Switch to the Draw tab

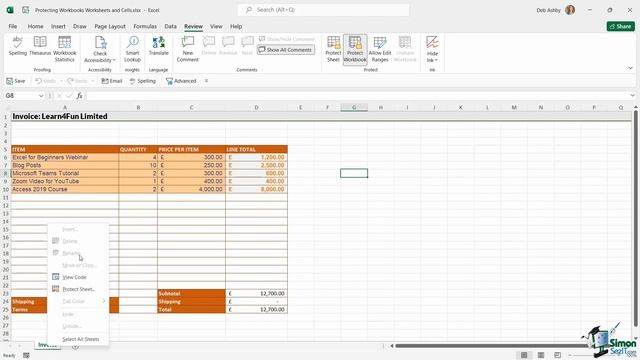tap(80, 26)
